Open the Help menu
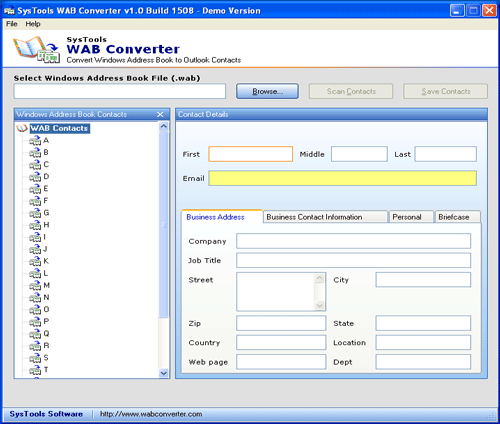 click(x=33, y=24)
